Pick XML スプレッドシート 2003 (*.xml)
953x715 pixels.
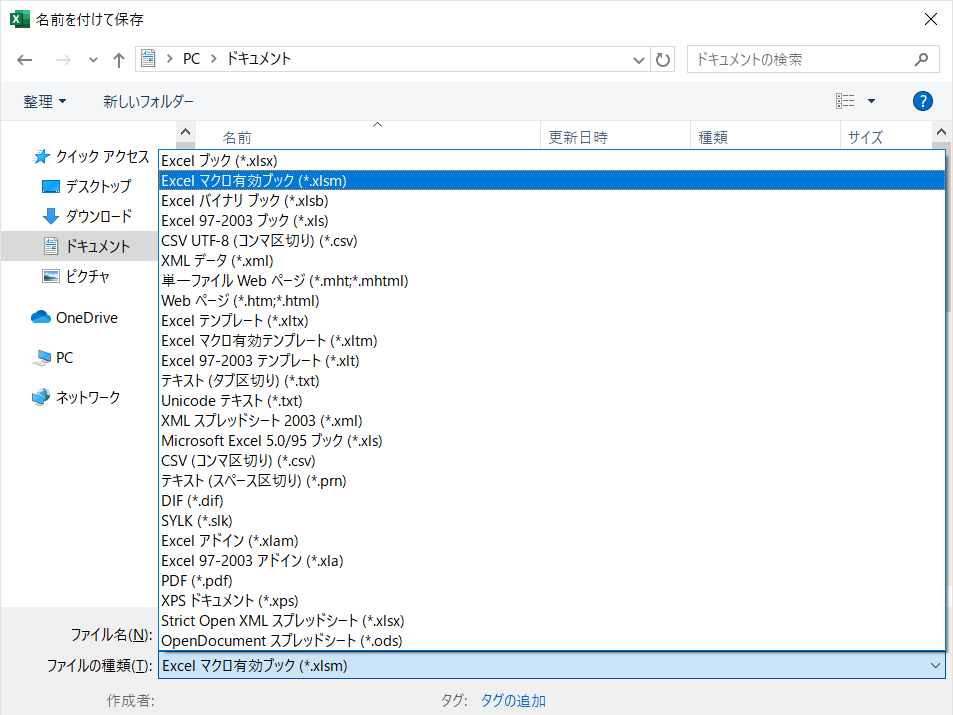click(552, 421)
